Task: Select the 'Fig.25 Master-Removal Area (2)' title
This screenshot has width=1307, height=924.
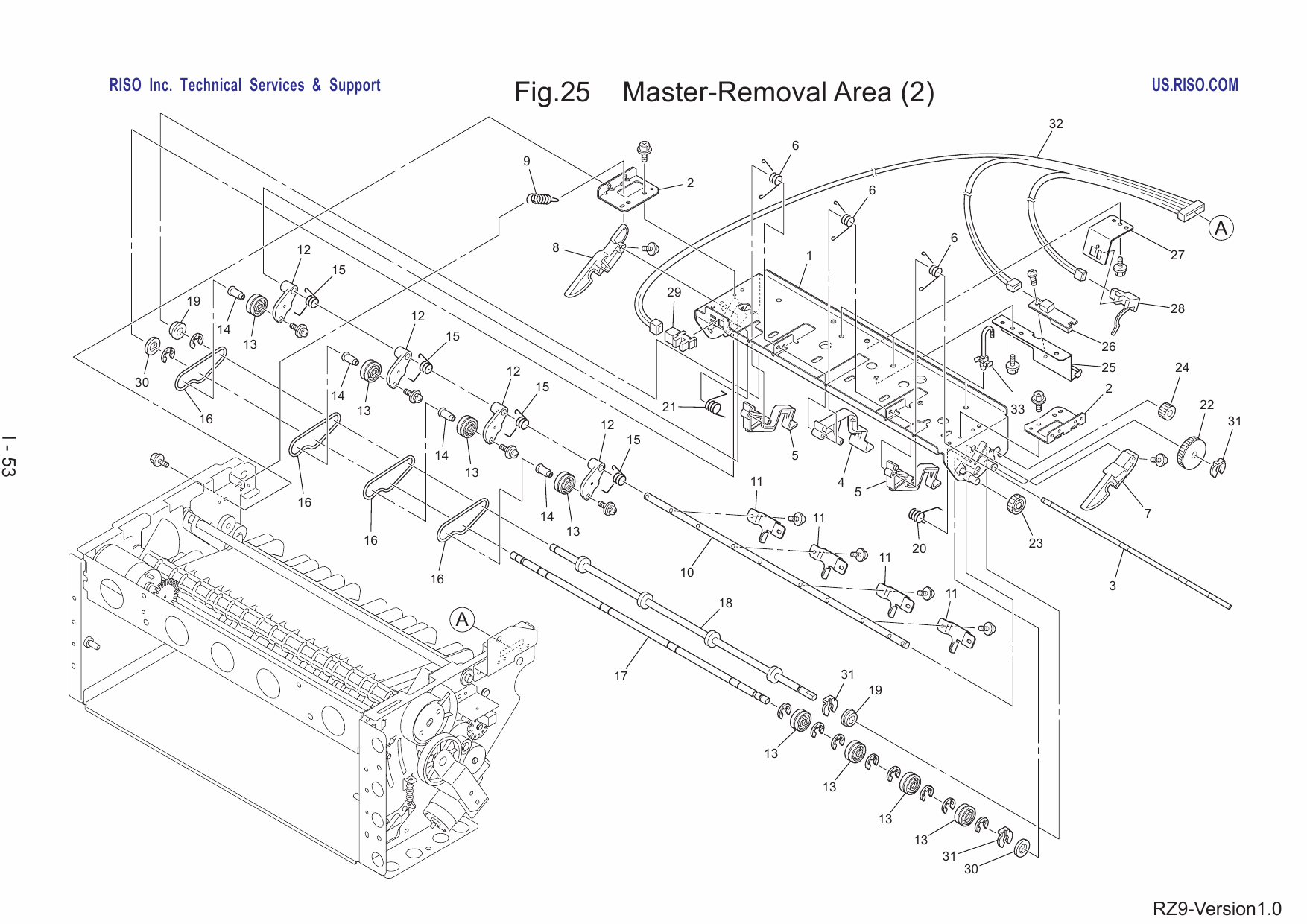Action: point(724,92)
